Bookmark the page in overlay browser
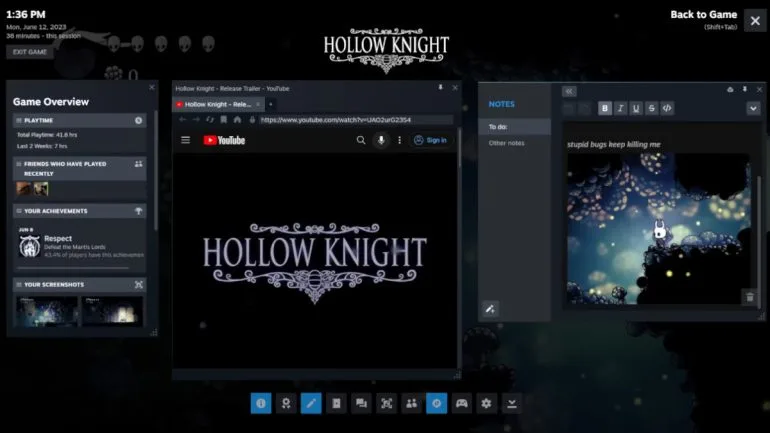 223,119
